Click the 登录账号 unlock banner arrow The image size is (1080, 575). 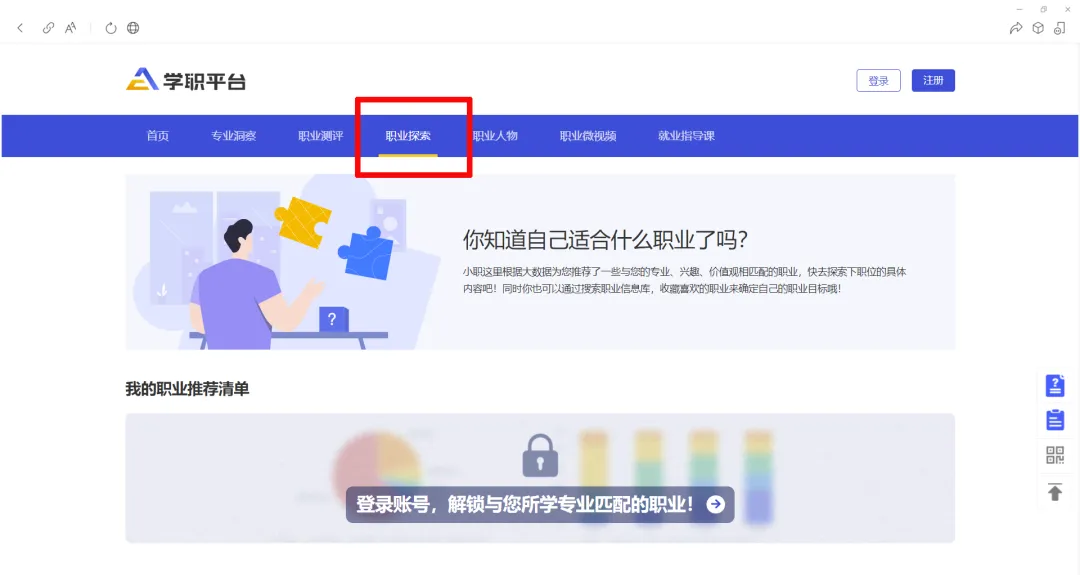pyautogui.click(x=716, y=504)
